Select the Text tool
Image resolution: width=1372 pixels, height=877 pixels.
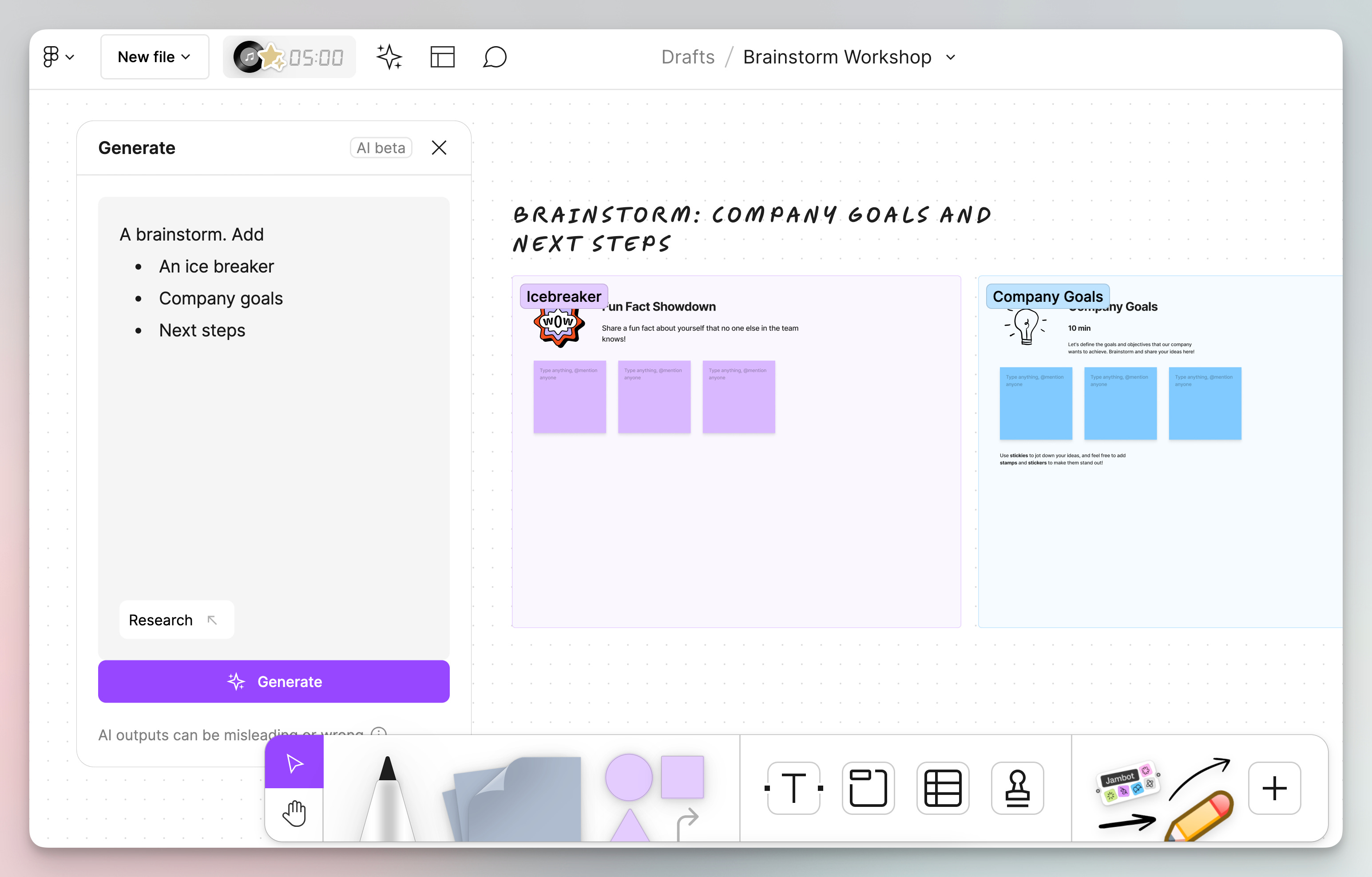pos(793,788)
